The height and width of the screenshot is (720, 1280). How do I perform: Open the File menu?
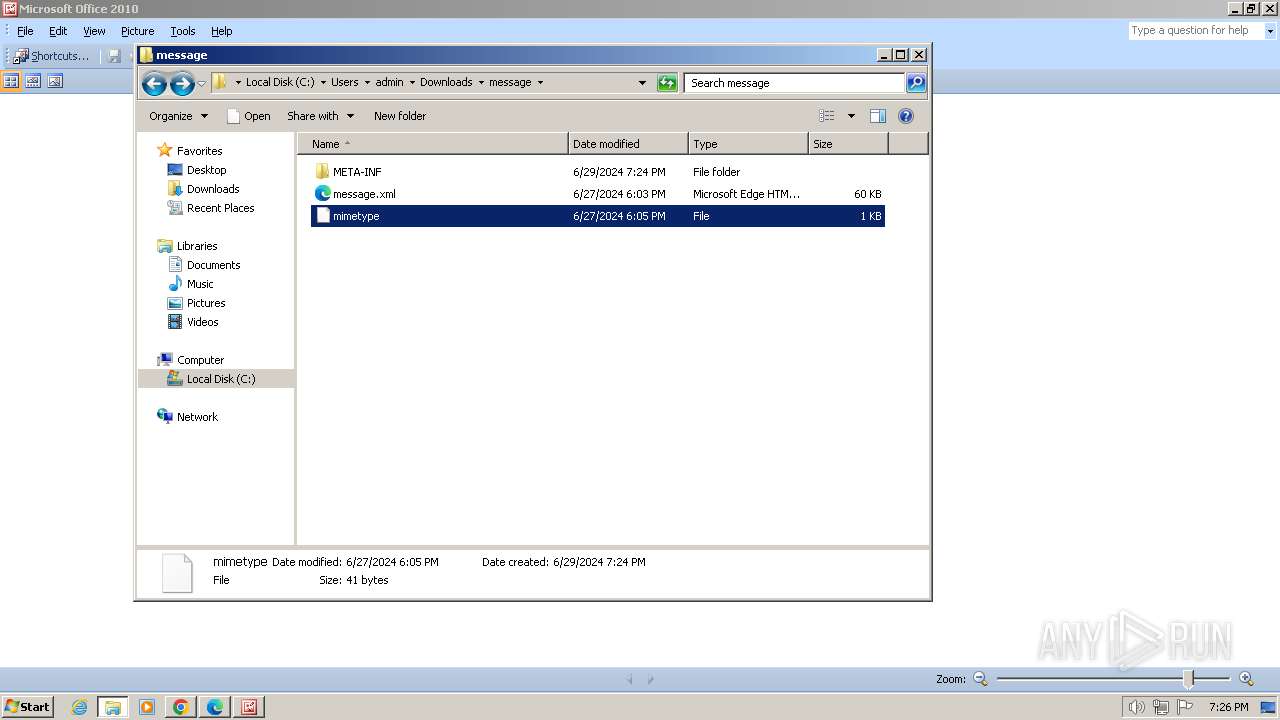[25, 31]
